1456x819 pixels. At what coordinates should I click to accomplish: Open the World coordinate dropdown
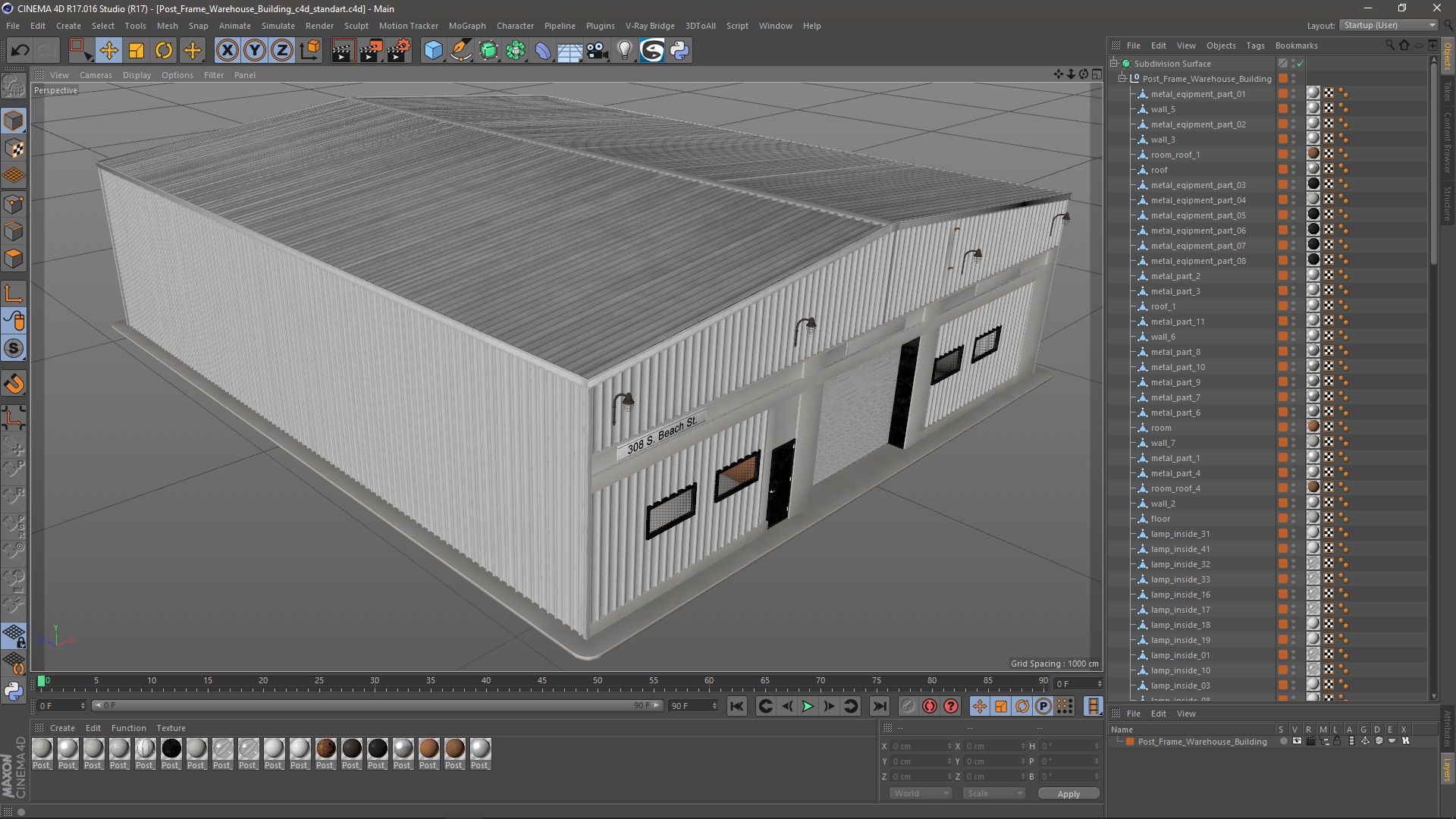tap(920, 793)
